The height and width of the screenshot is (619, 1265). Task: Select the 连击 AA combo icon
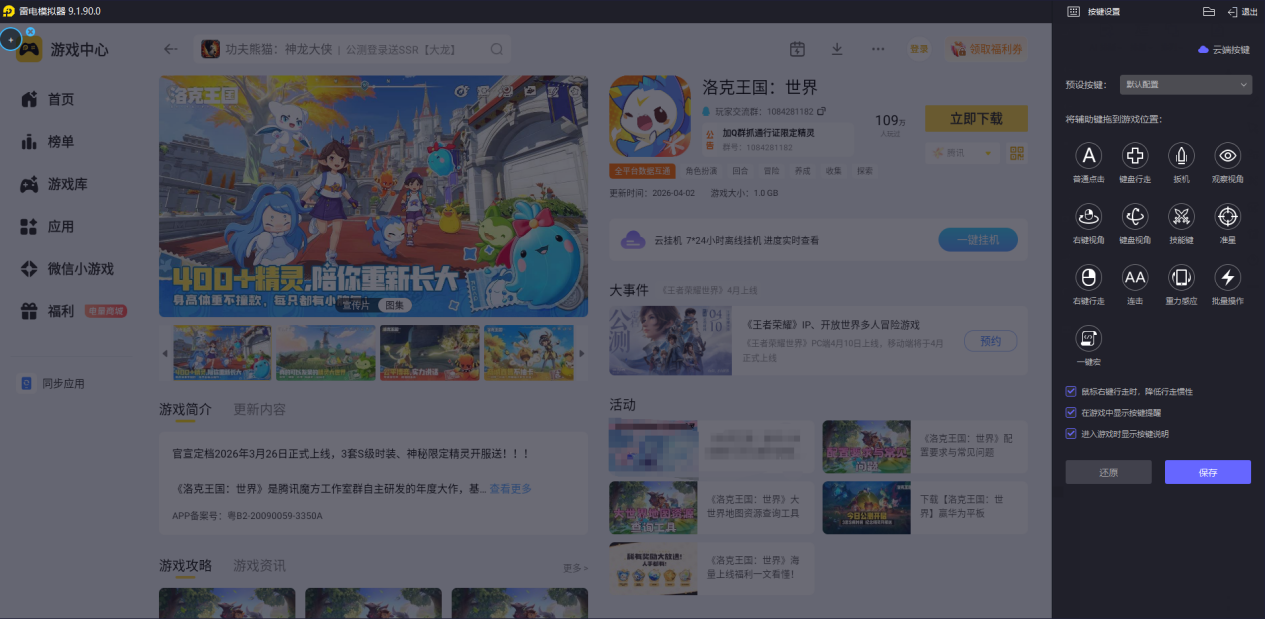[1135, 277]
